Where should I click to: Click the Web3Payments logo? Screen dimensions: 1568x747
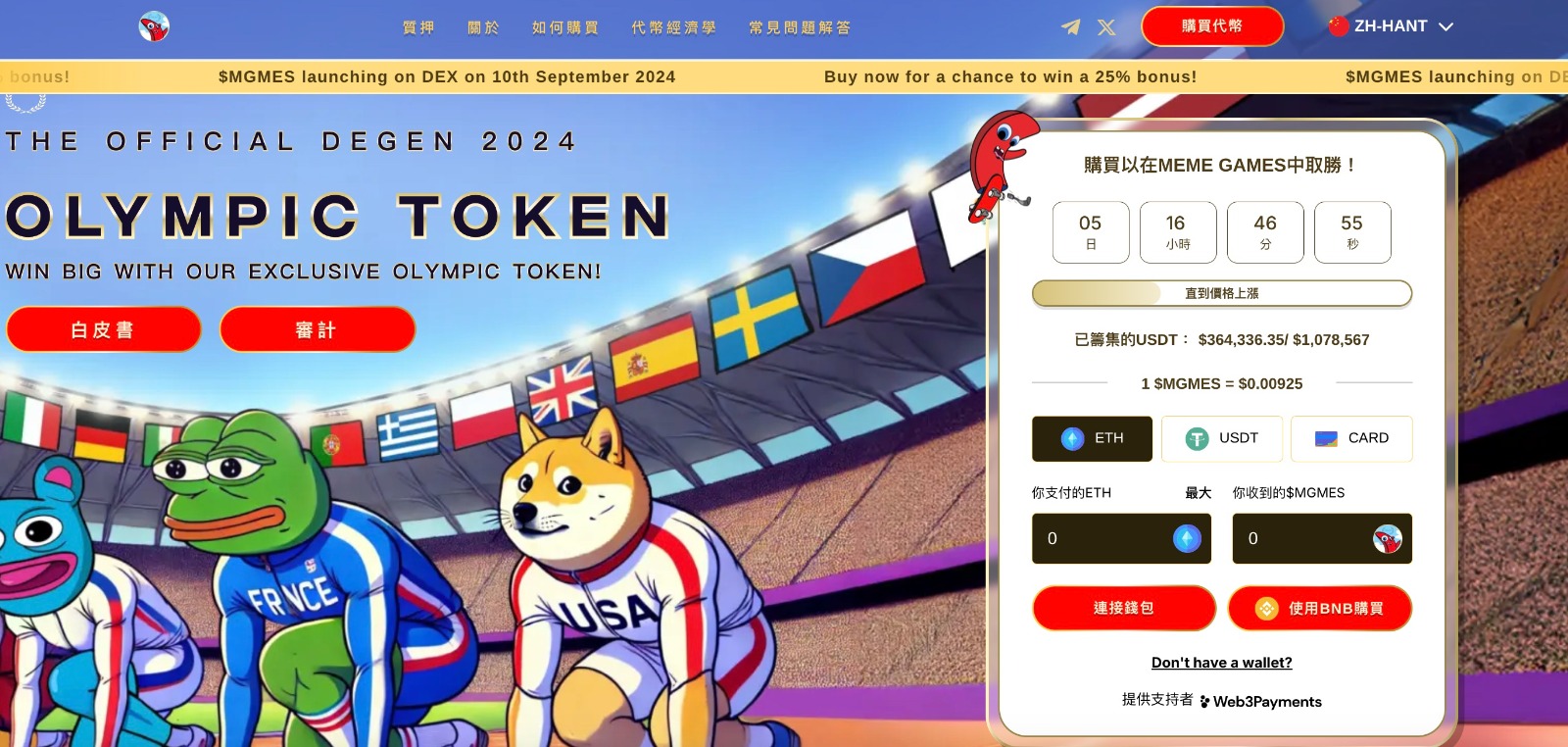coord(1260,701)
